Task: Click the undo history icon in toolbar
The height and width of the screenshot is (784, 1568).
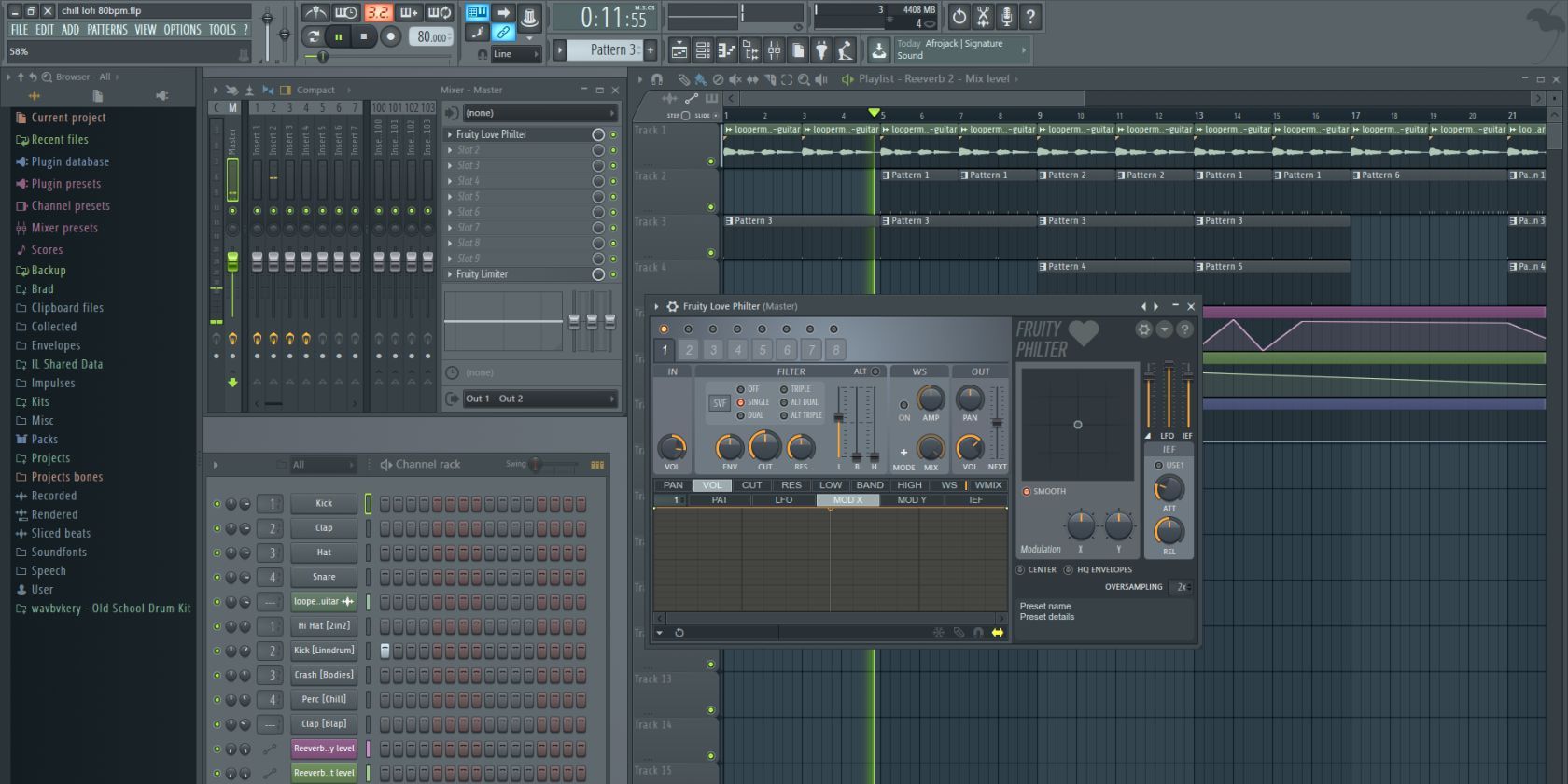Action: 959,16
